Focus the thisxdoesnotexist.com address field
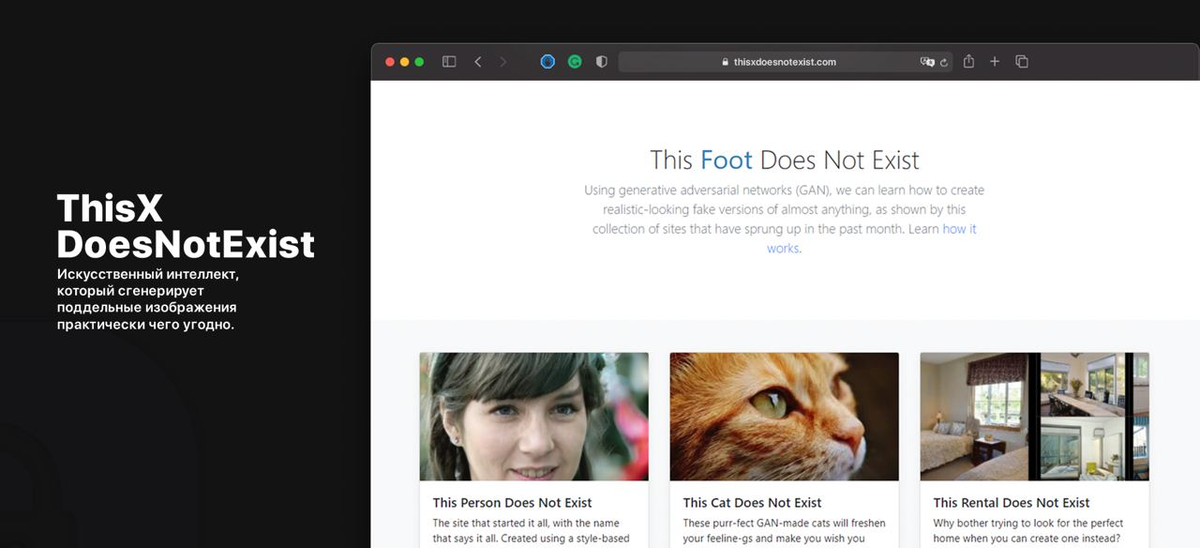The width and height of the screenshot is (1200, 548). [785, 62]
